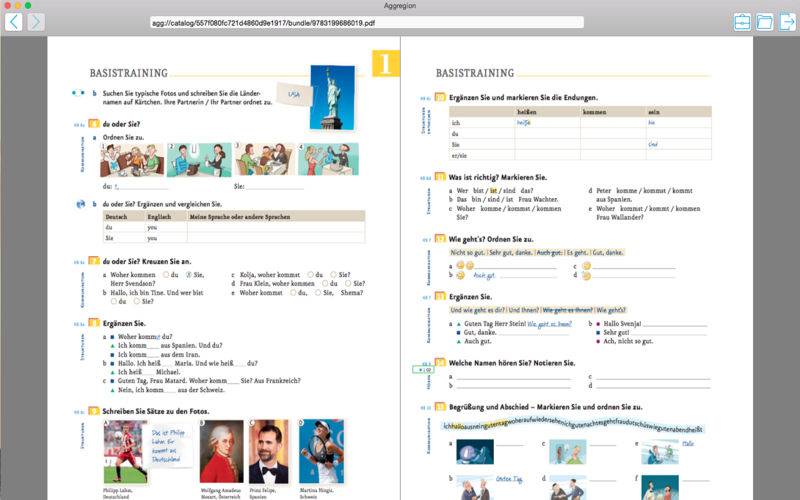Image resolution: width=800 pixels, height=500 pixels.
Task: Click the Philipp Lahm footballer photo
Action: [x=126, y=452]
